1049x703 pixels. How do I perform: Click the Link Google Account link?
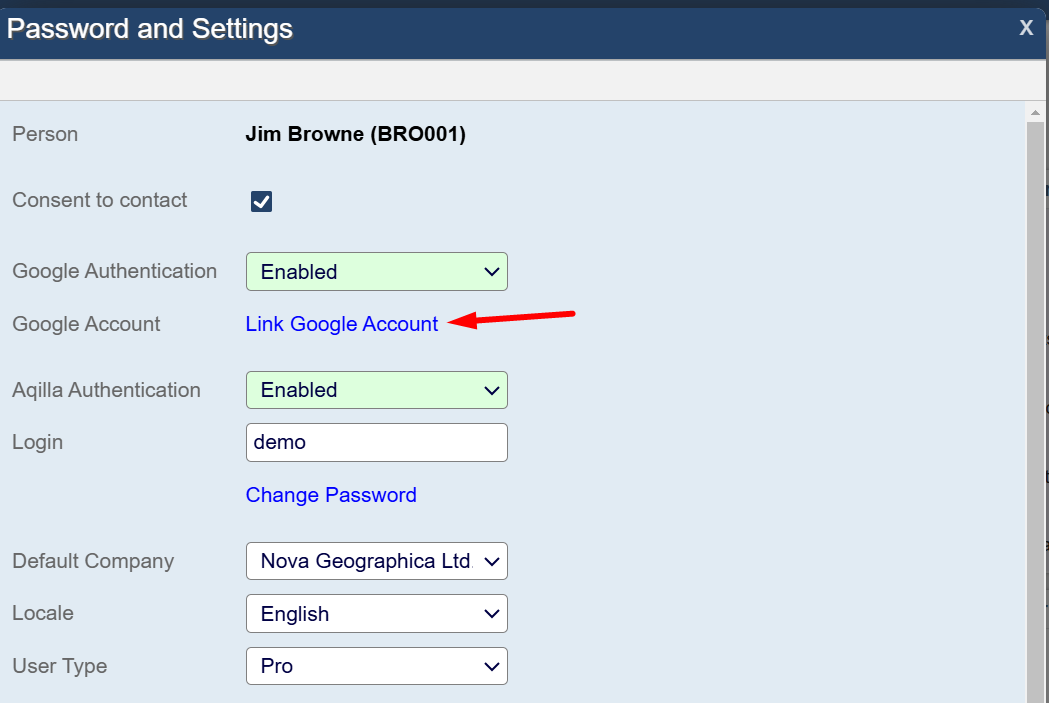point(341,324)
